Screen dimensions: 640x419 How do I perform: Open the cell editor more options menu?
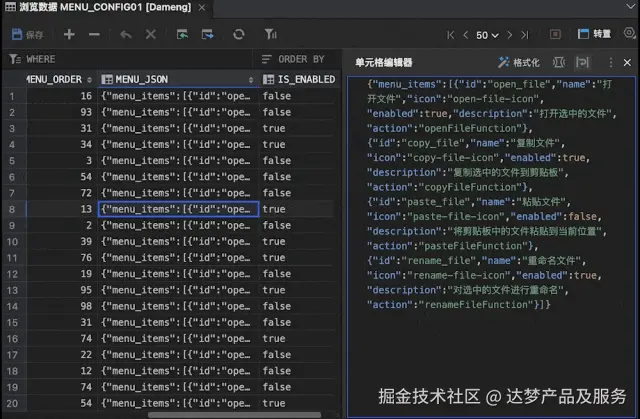(x=611, y=62)
